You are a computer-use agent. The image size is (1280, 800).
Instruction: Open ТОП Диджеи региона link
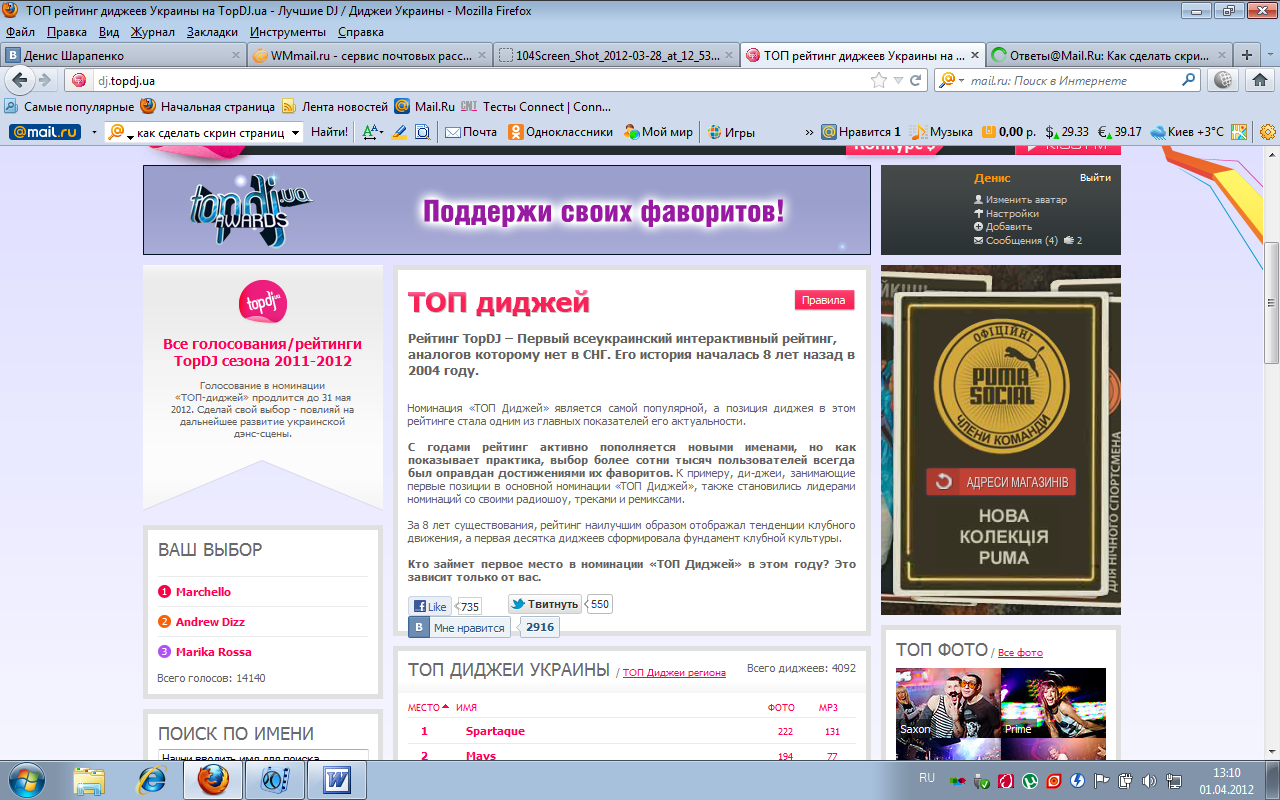click(x=674, y=673)
